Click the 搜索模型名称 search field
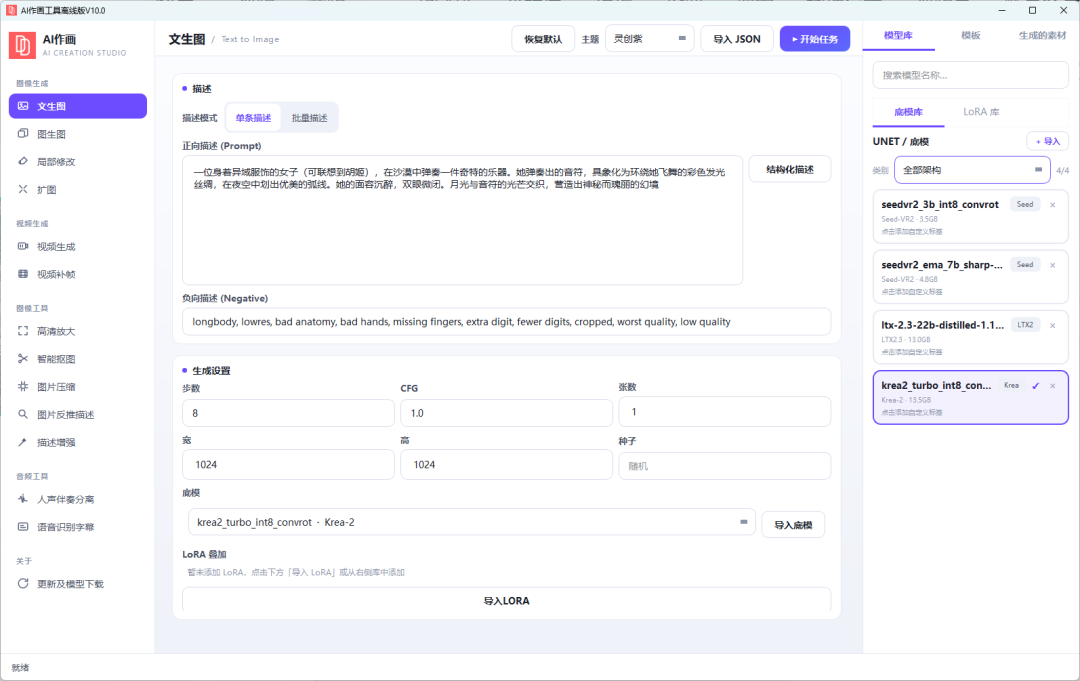 click(970, 75)
